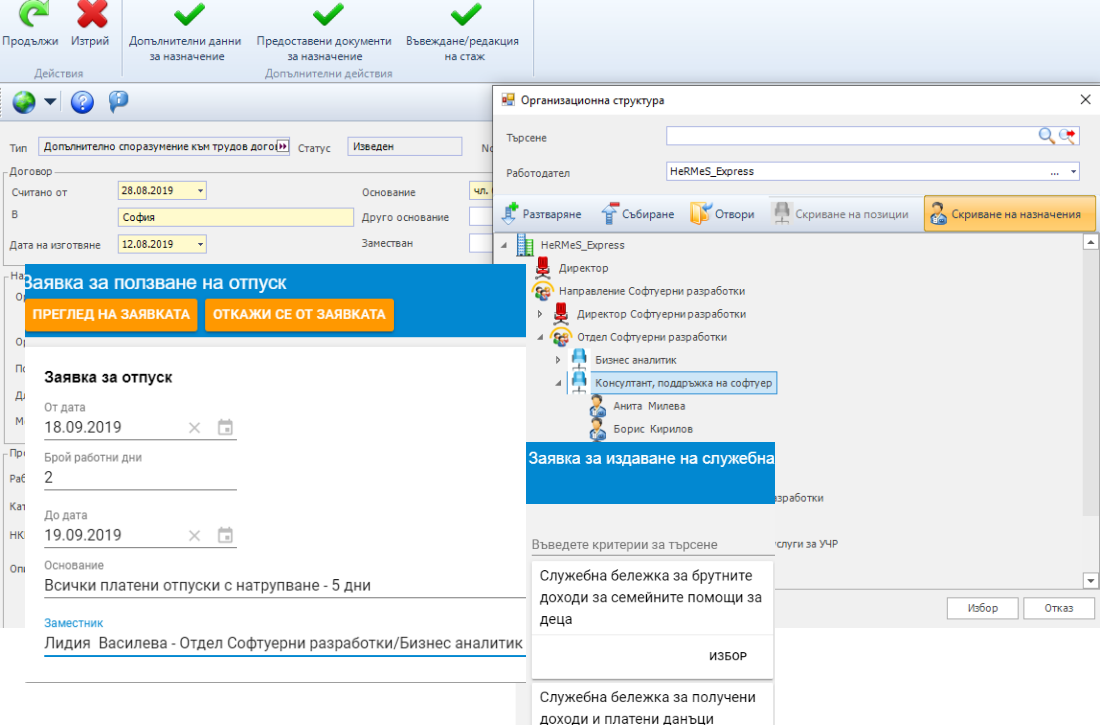
Task: Click the Търсене search field
Action: coord(850,135)
